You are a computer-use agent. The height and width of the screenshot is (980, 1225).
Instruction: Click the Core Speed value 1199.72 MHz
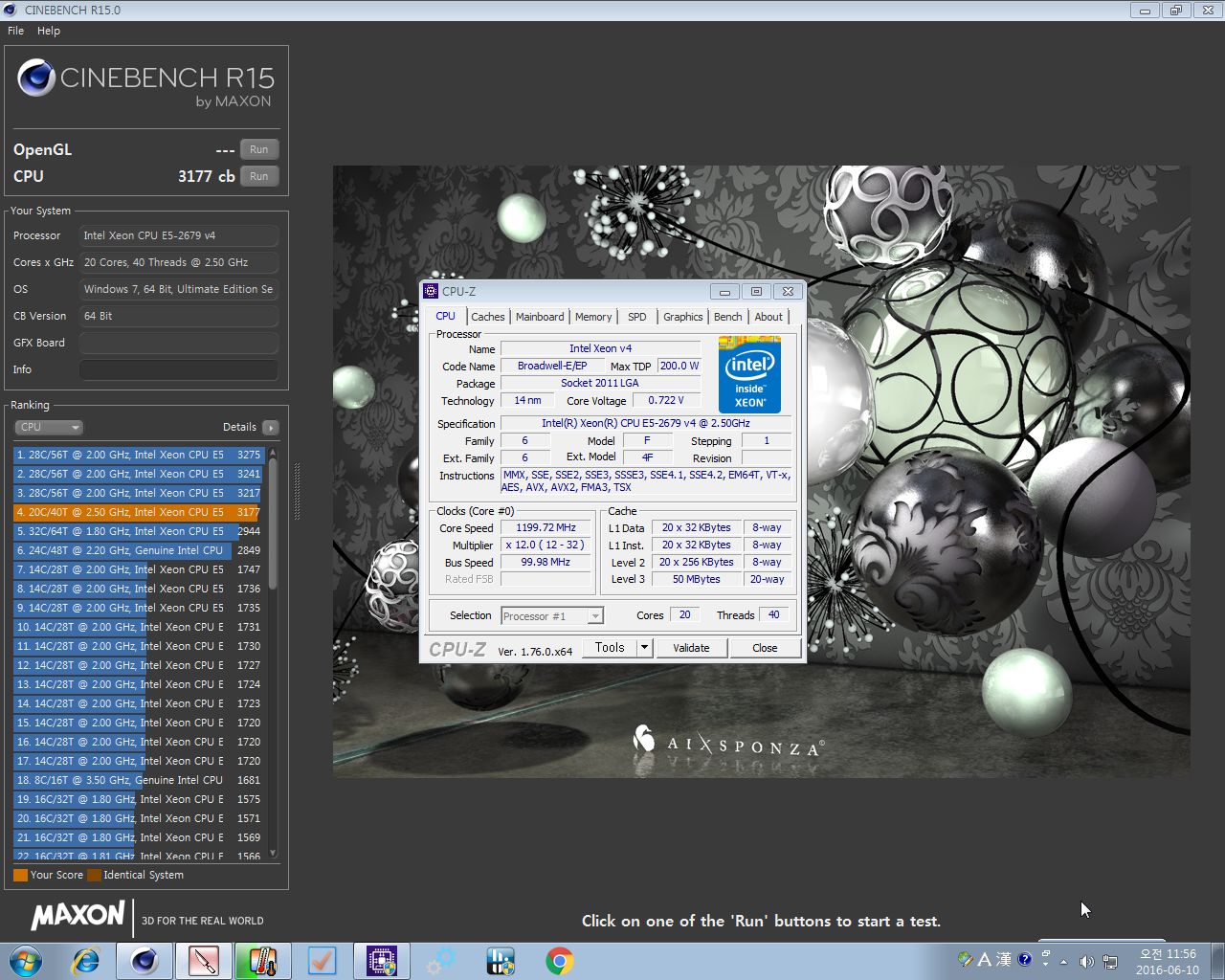click(546, 527)
